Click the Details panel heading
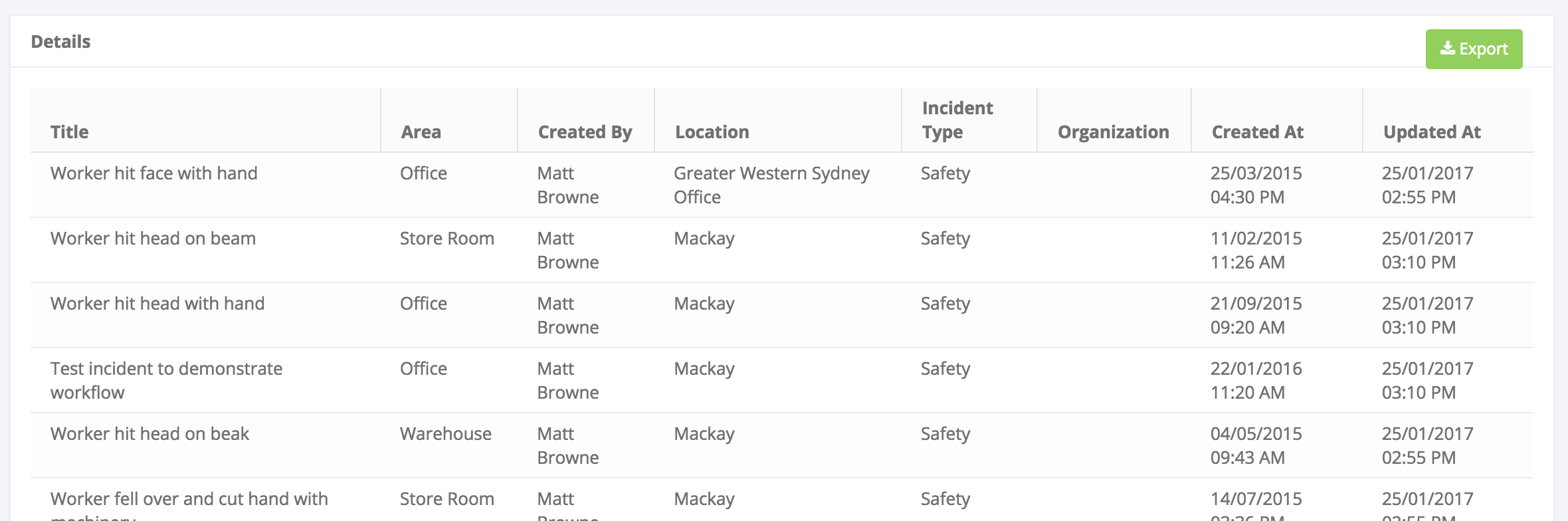The height and width of the screenshot is (521, 1568). (x=60, y=42)
